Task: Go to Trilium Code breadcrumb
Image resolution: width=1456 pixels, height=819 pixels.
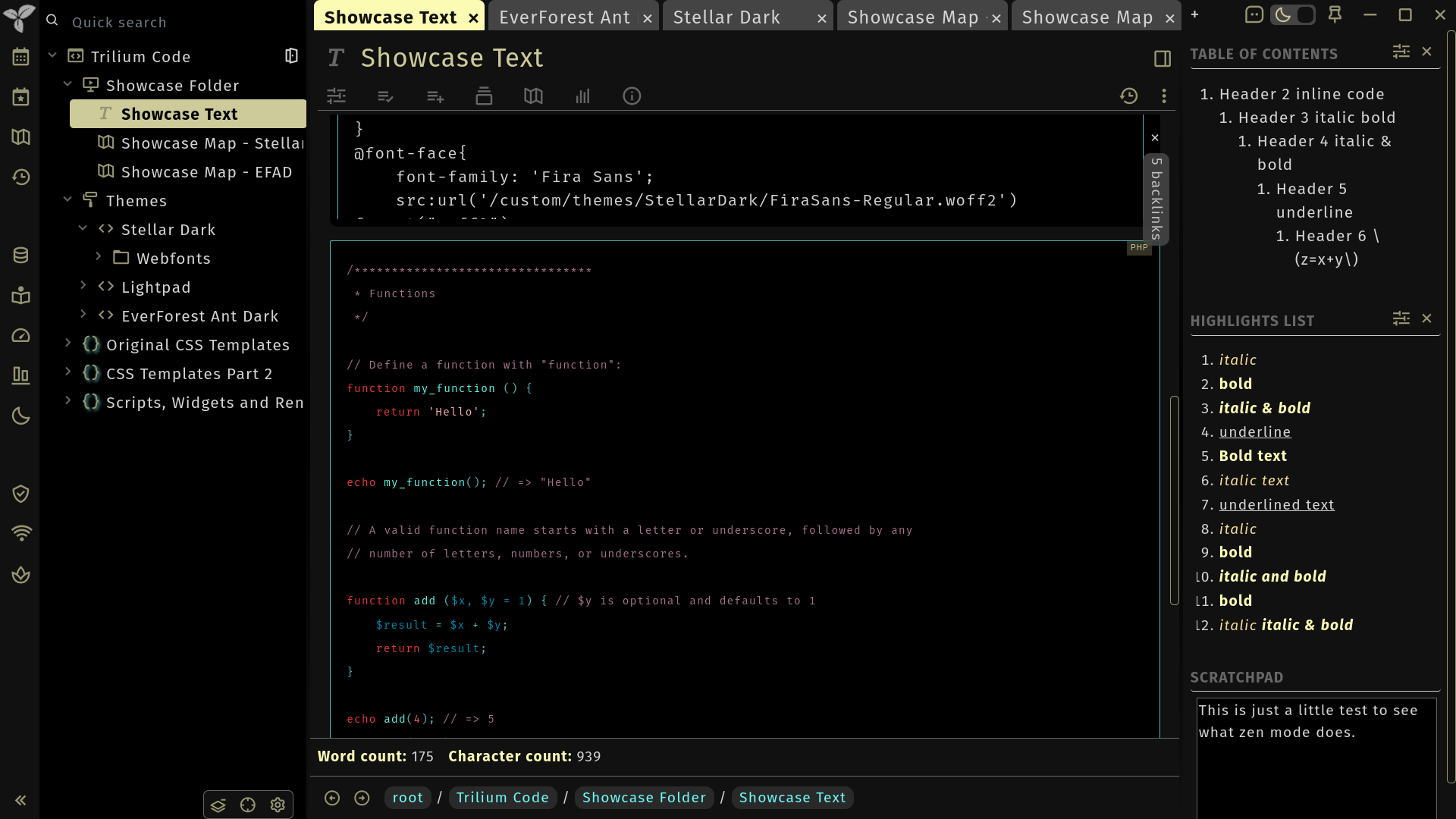Action: coord(502,798)
